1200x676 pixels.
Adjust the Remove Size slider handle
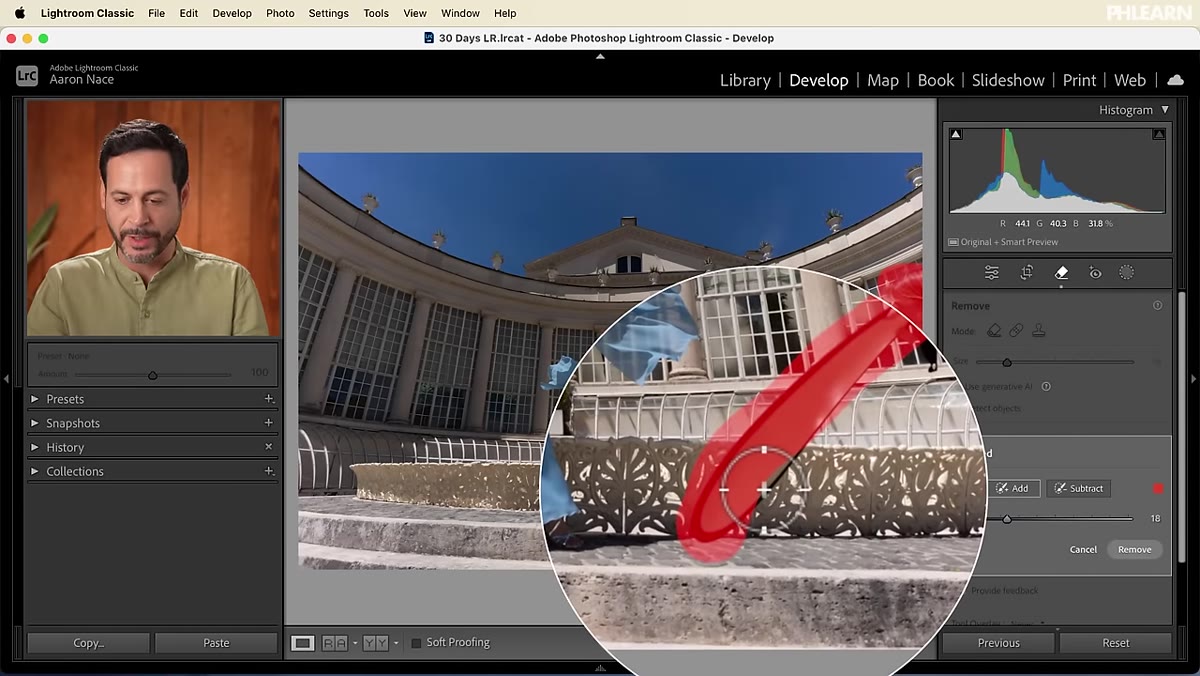(1007, 362)
